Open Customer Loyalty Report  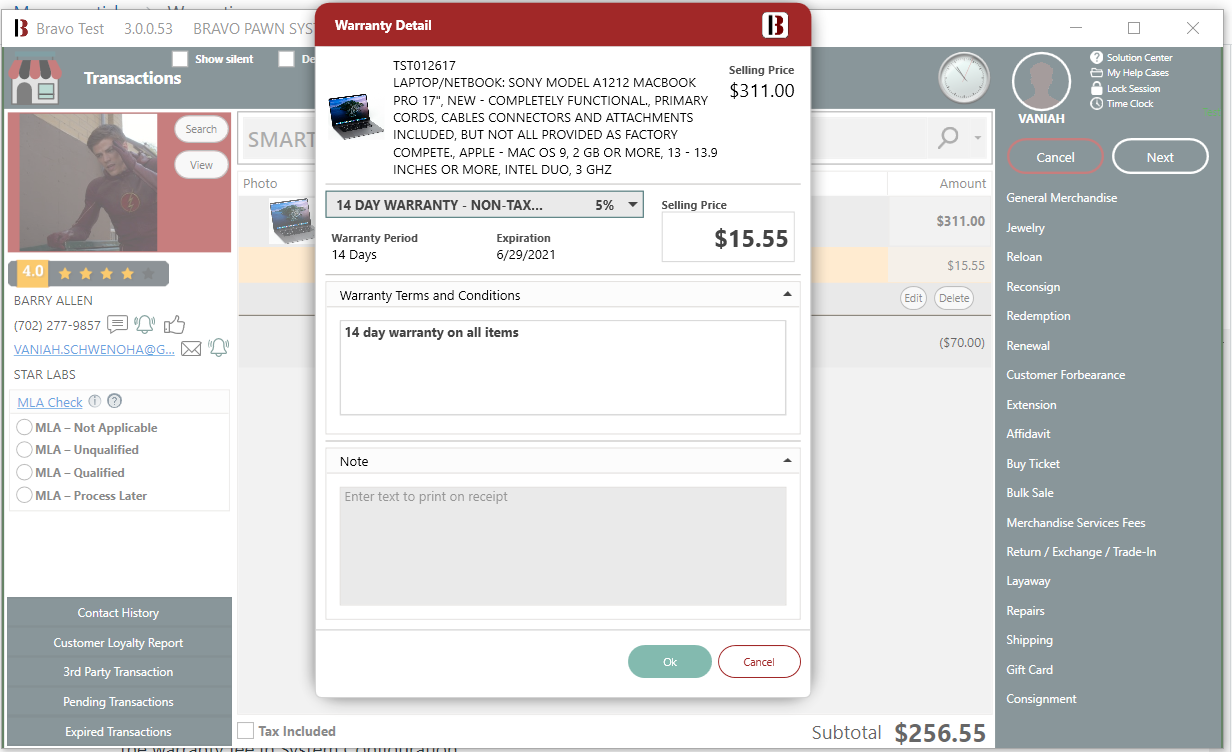point(119,643)
